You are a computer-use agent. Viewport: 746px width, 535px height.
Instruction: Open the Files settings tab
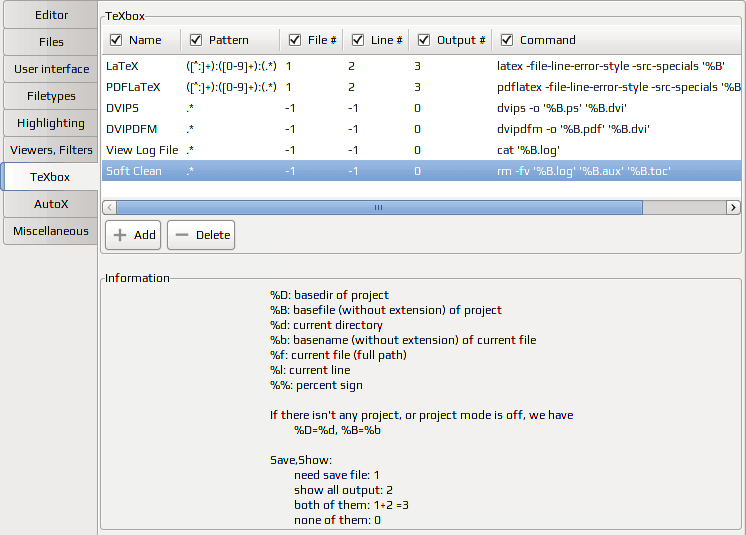[51, 42]
